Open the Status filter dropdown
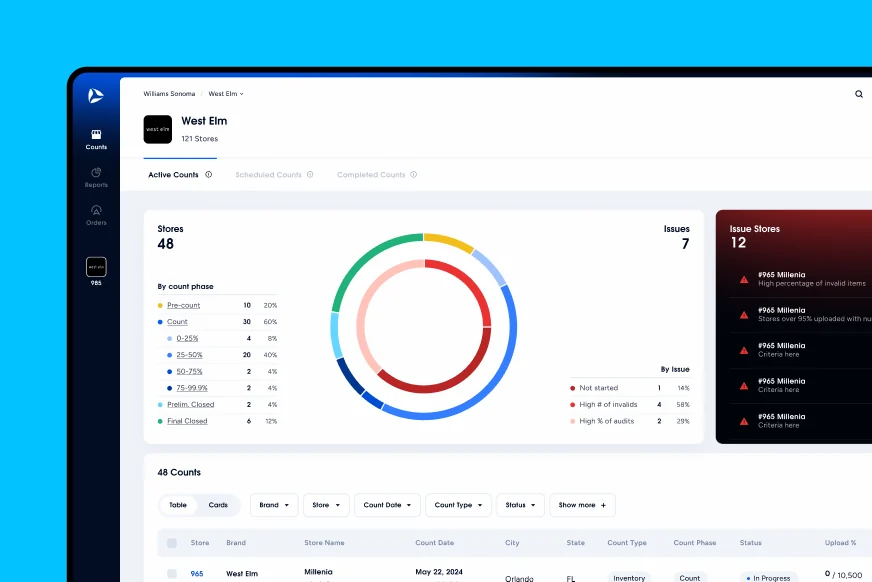The height and width of the screenshot is (582, 872). [x=521, y=505]
